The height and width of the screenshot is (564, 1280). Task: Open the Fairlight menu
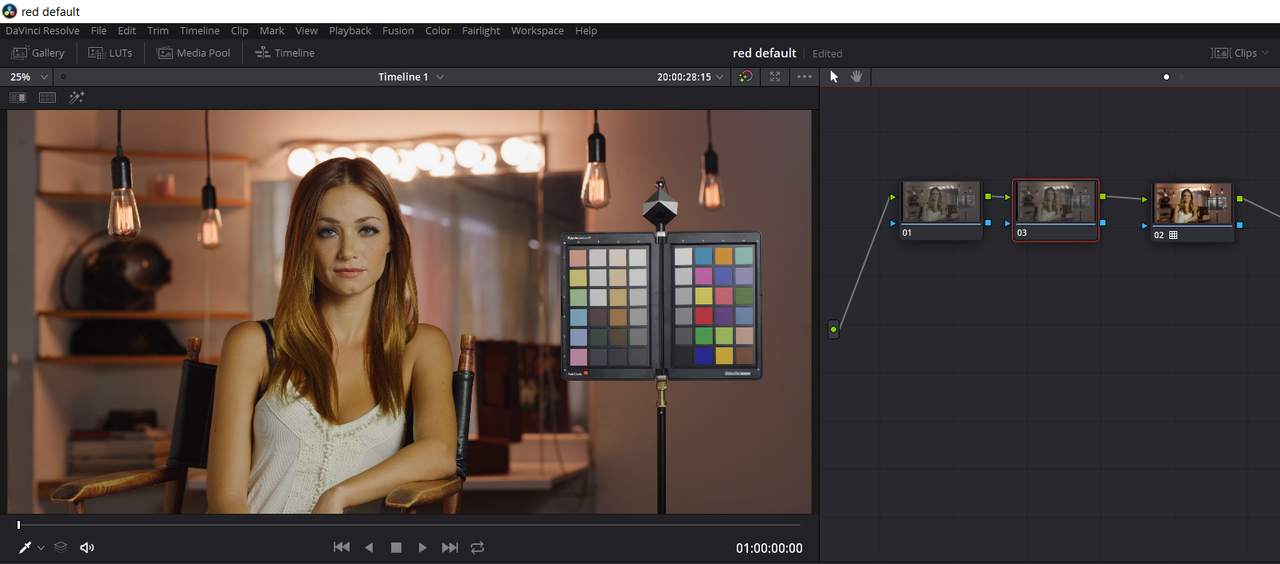(x=481, y=31)
